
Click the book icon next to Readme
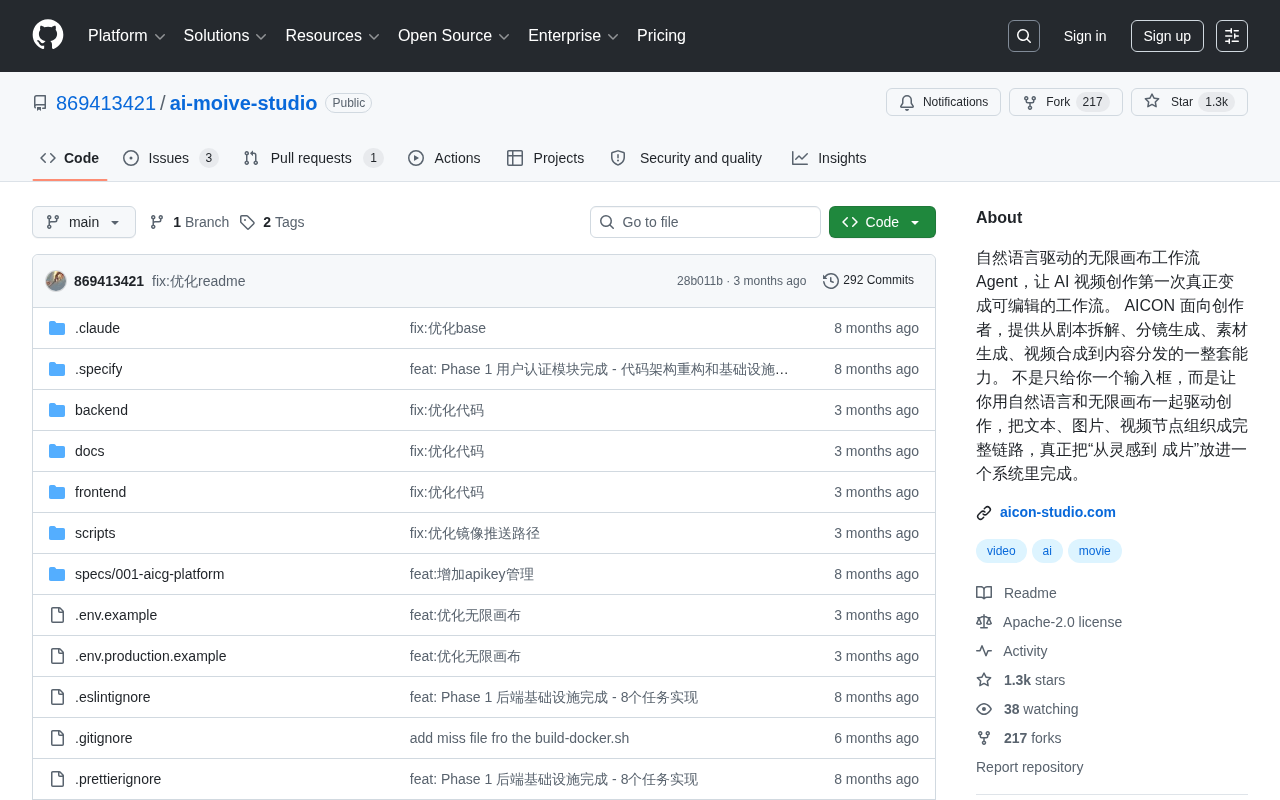984,593
